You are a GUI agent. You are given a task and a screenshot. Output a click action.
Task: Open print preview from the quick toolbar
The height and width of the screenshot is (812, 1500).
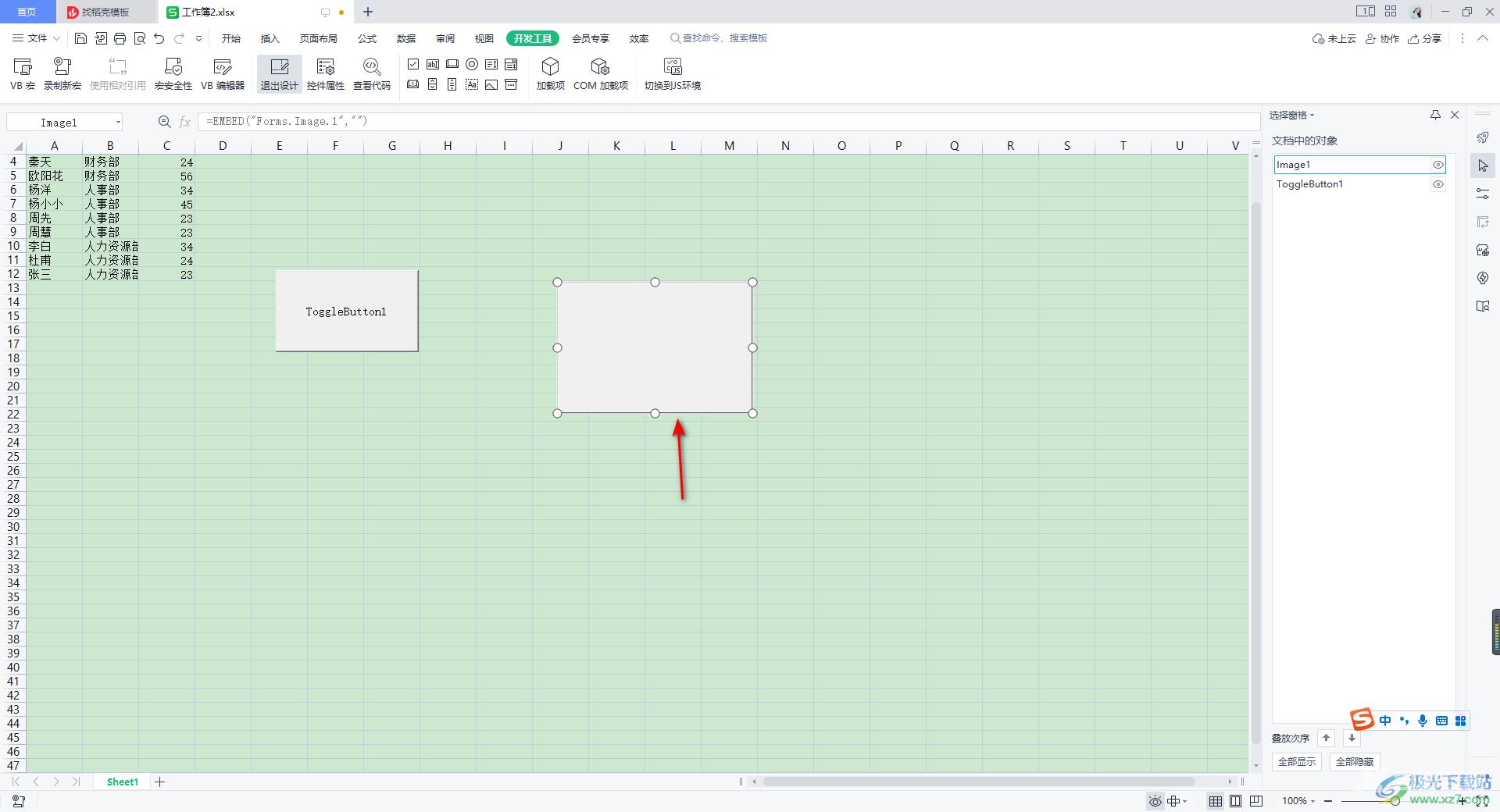tap(140, 38)
